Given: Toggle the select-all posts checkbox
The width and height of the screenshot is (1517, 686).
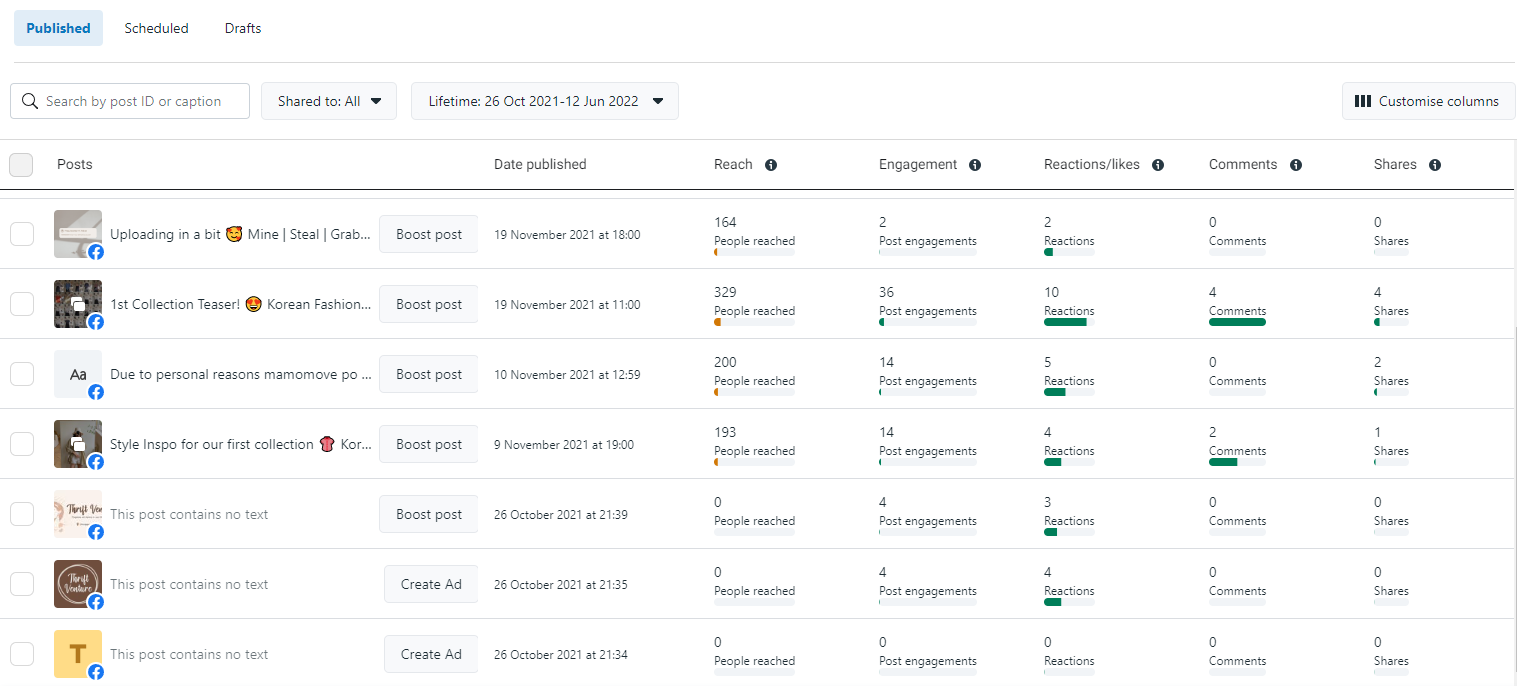Looking at the screenshot, I should 21,165.
